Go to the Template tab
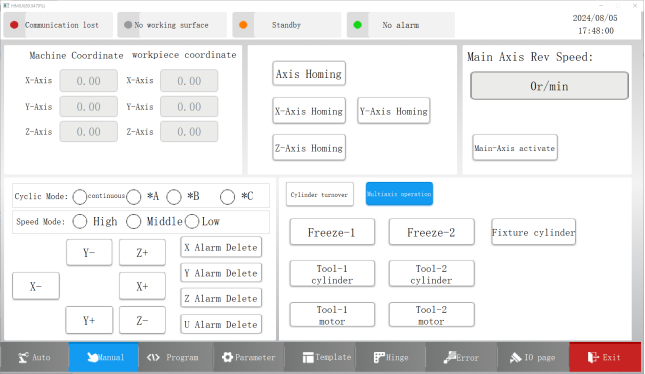645x374 pixels. pyautogui.click(x=320, y=357)
